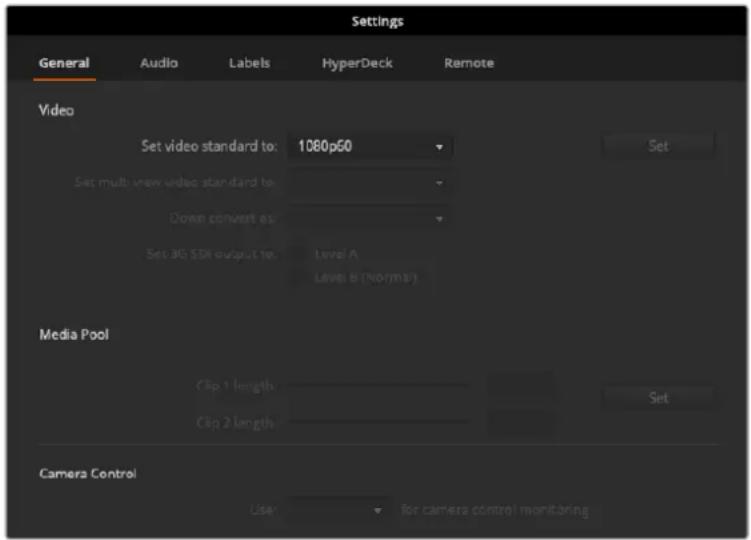Click the Set button in Video section
This screenshot has width=751, height=540.
coord(658,146)
